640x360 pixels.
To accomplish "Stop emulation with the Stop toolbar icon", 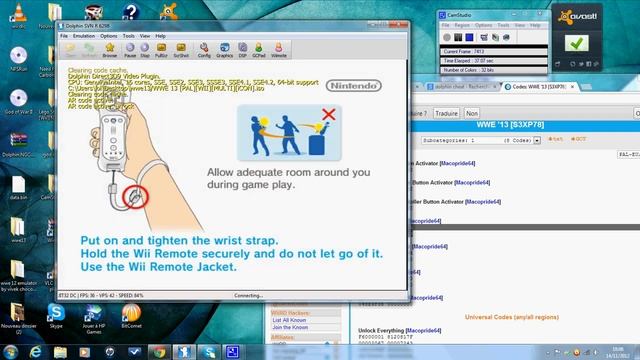I will pos(145,50).
